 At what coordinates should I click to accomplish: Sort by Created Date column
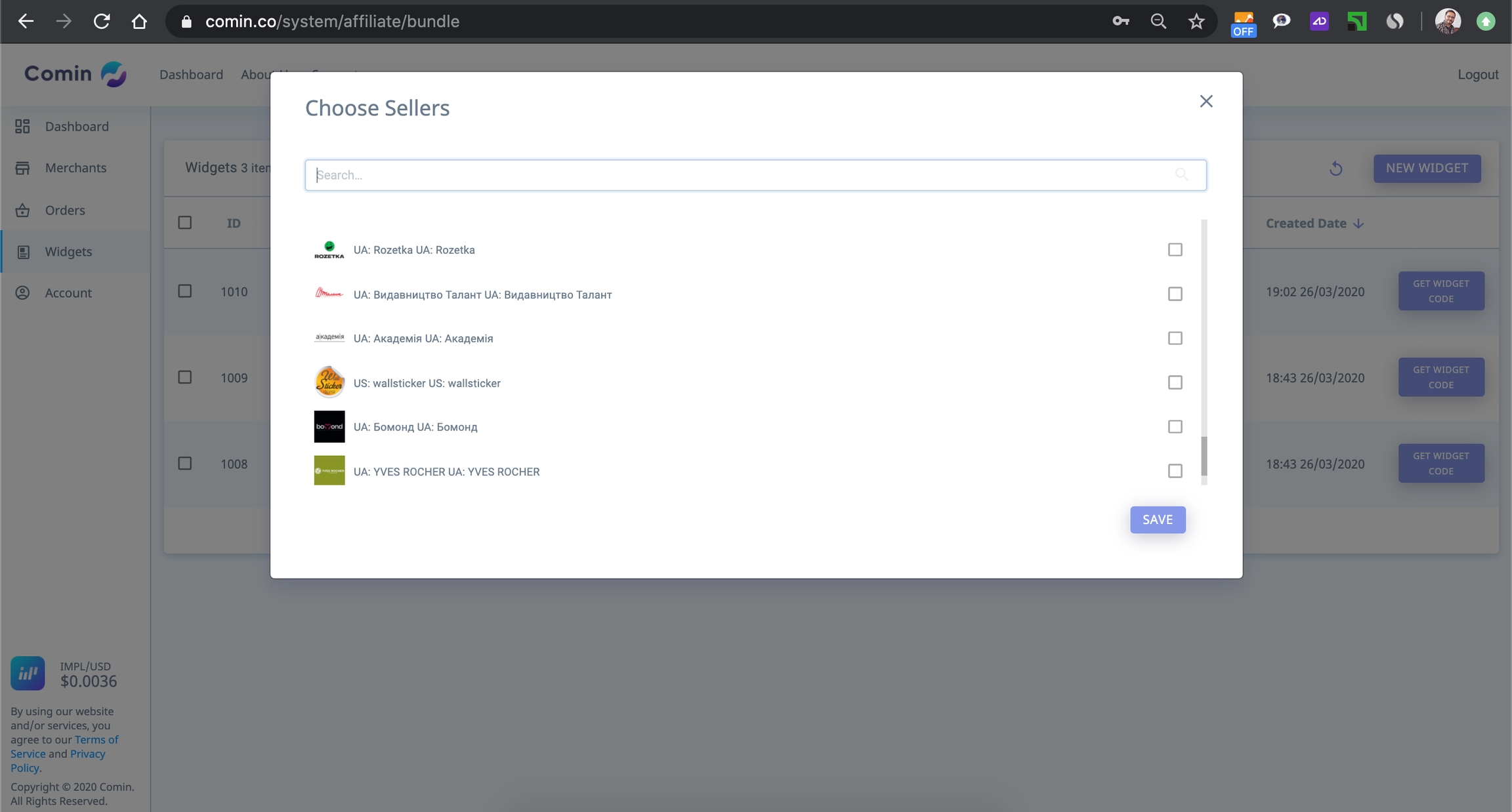coord(1314,223)
